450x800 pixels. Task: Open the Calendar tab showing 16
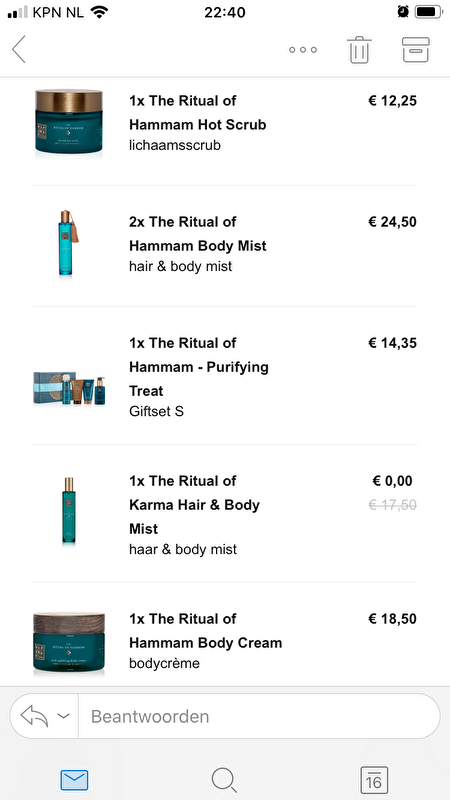[x=374, y=780]
